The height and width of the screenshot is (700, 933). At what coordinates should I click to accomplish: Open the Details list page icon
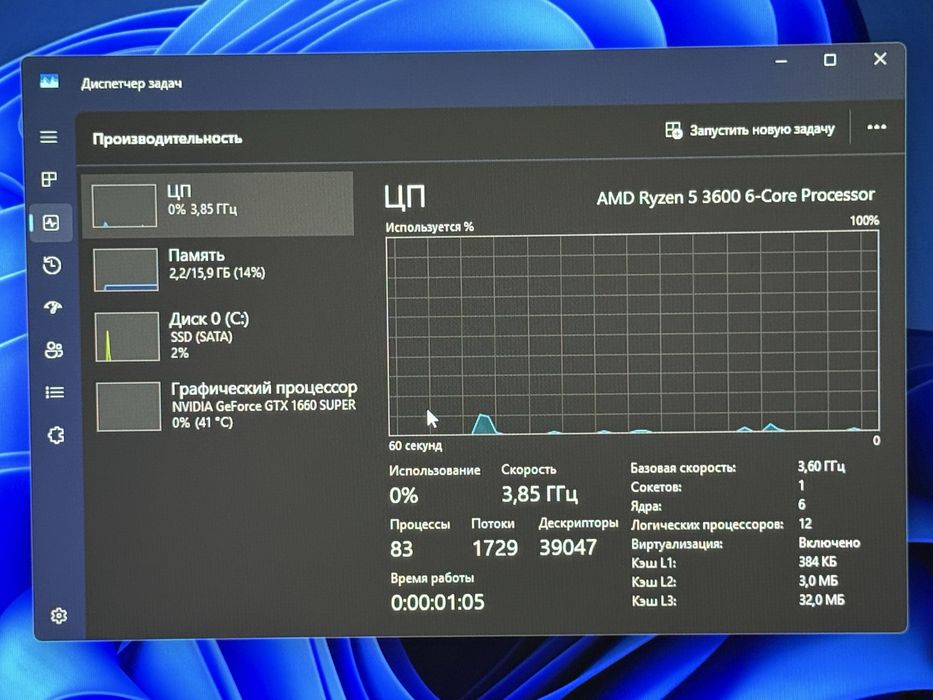click(55, 392)
